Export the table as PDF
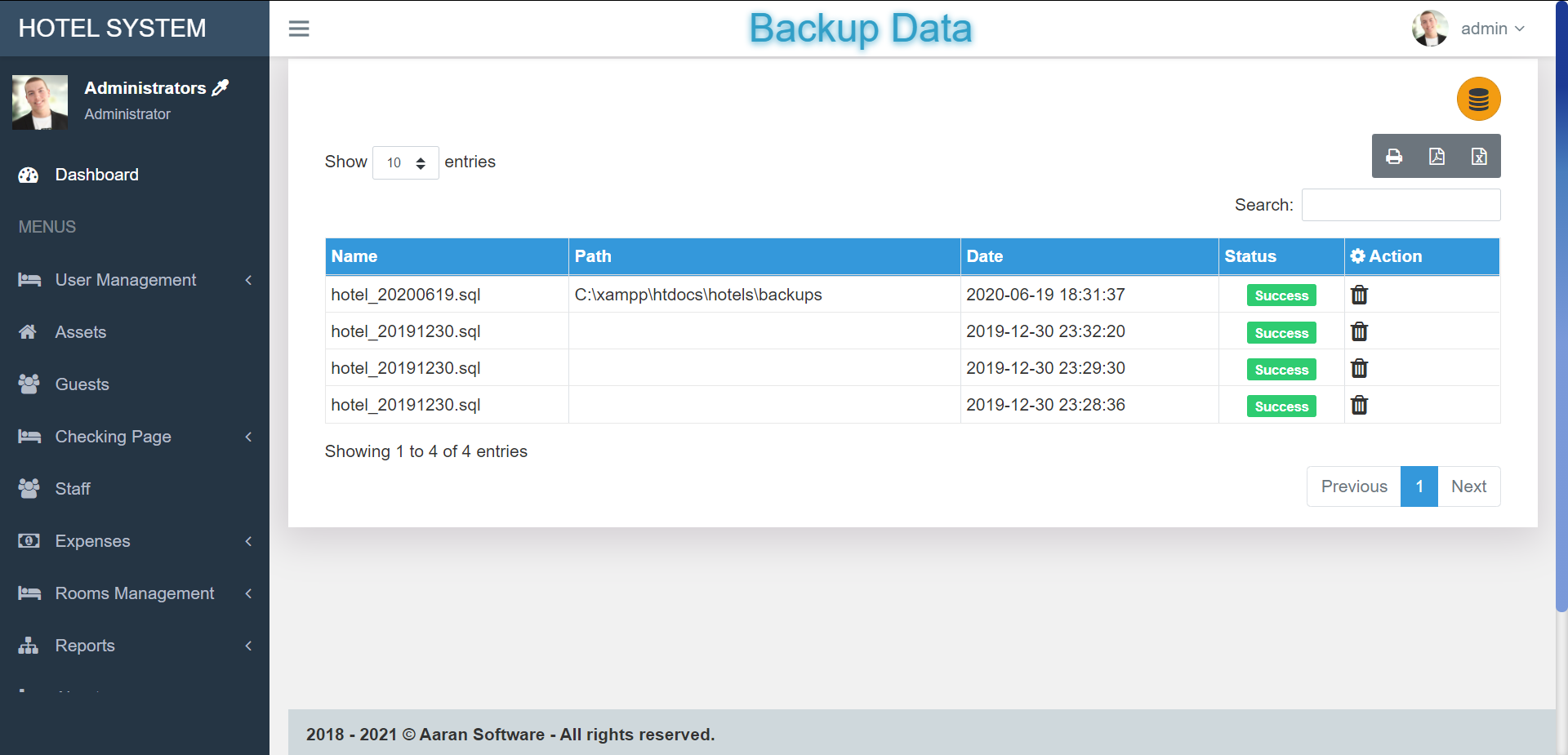1568x755 pixels. click(1437, 157)
